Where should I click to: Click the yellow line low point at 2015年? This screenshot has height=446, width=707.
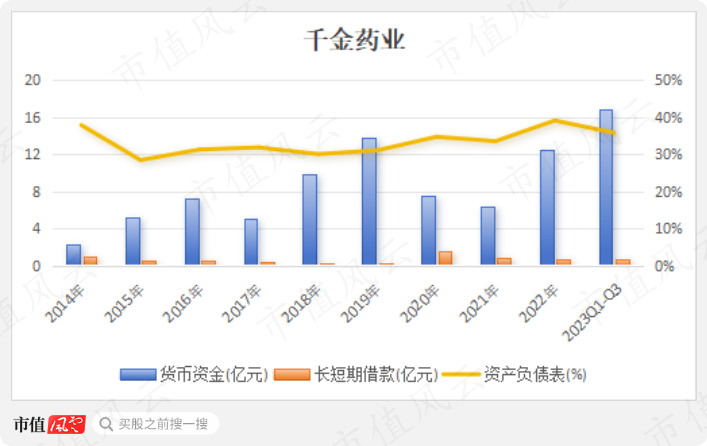point(141,159)
